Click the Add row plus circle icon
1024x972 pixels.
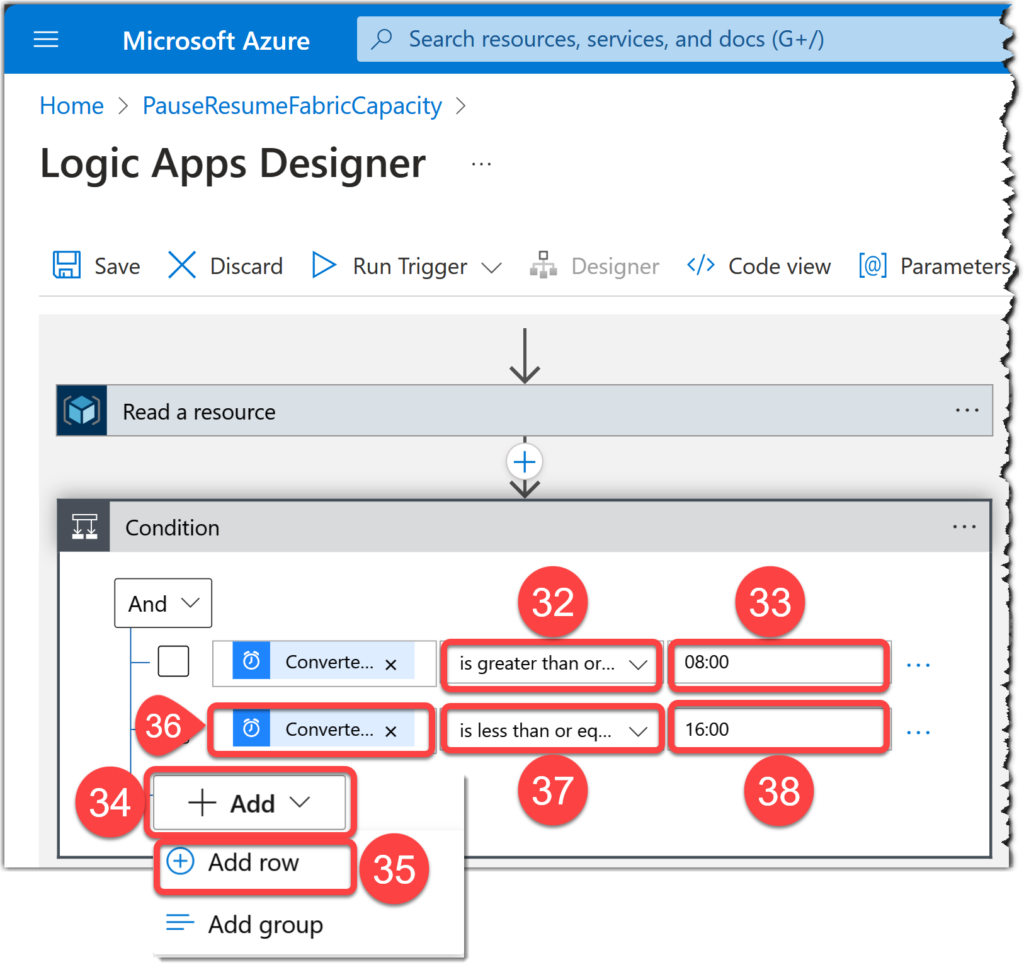(180, 862)
